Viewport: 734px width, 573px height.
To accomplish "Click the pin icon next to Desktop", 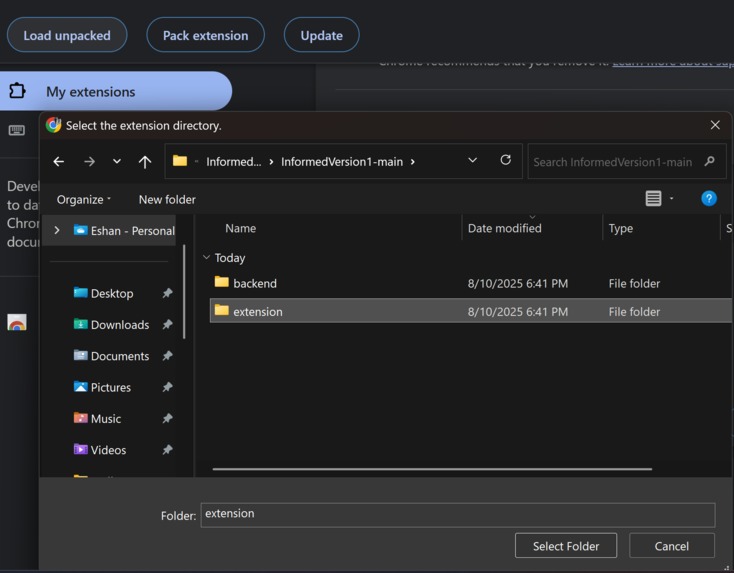I will (167, 293).
